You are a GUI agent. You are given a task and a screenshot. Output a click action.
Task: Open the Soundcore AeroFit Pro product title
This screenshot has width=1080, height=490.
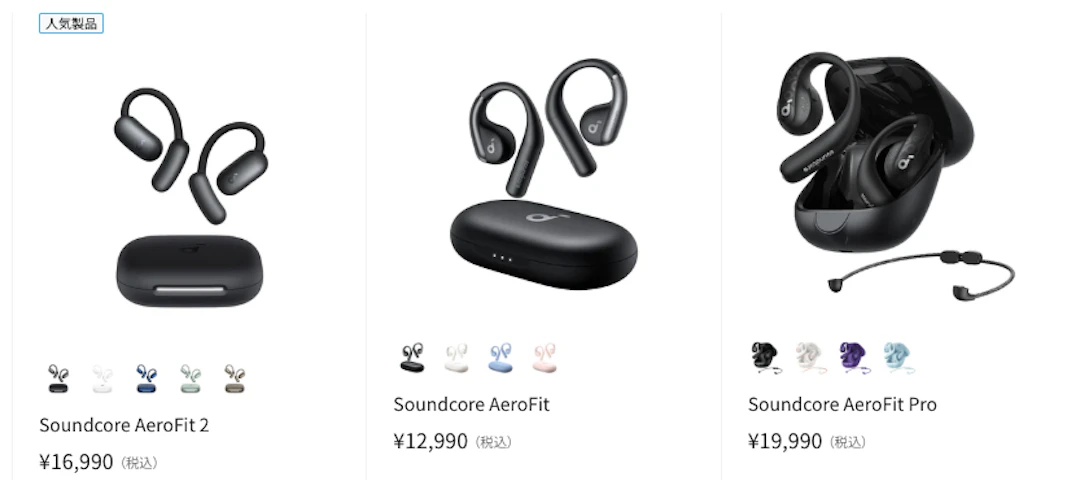[x=842, y=405]
